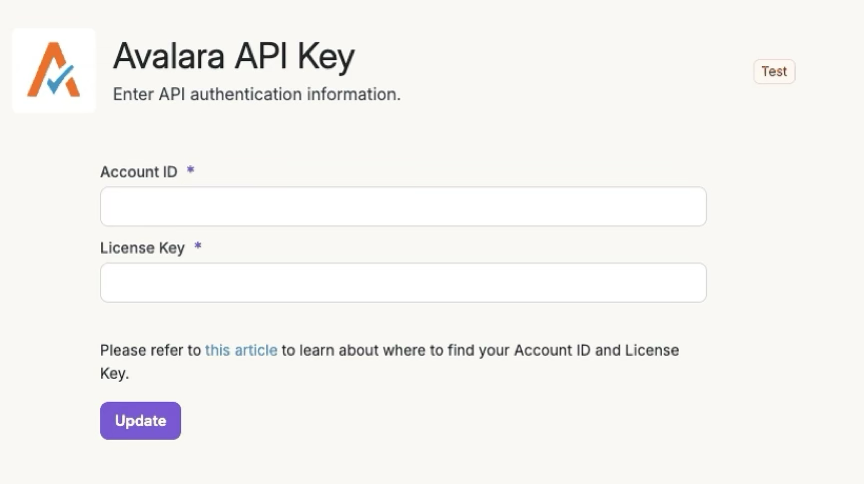Focus the Account ID input field
The height and width of the screenshot is (484, 864).
(x=403, y=207)
